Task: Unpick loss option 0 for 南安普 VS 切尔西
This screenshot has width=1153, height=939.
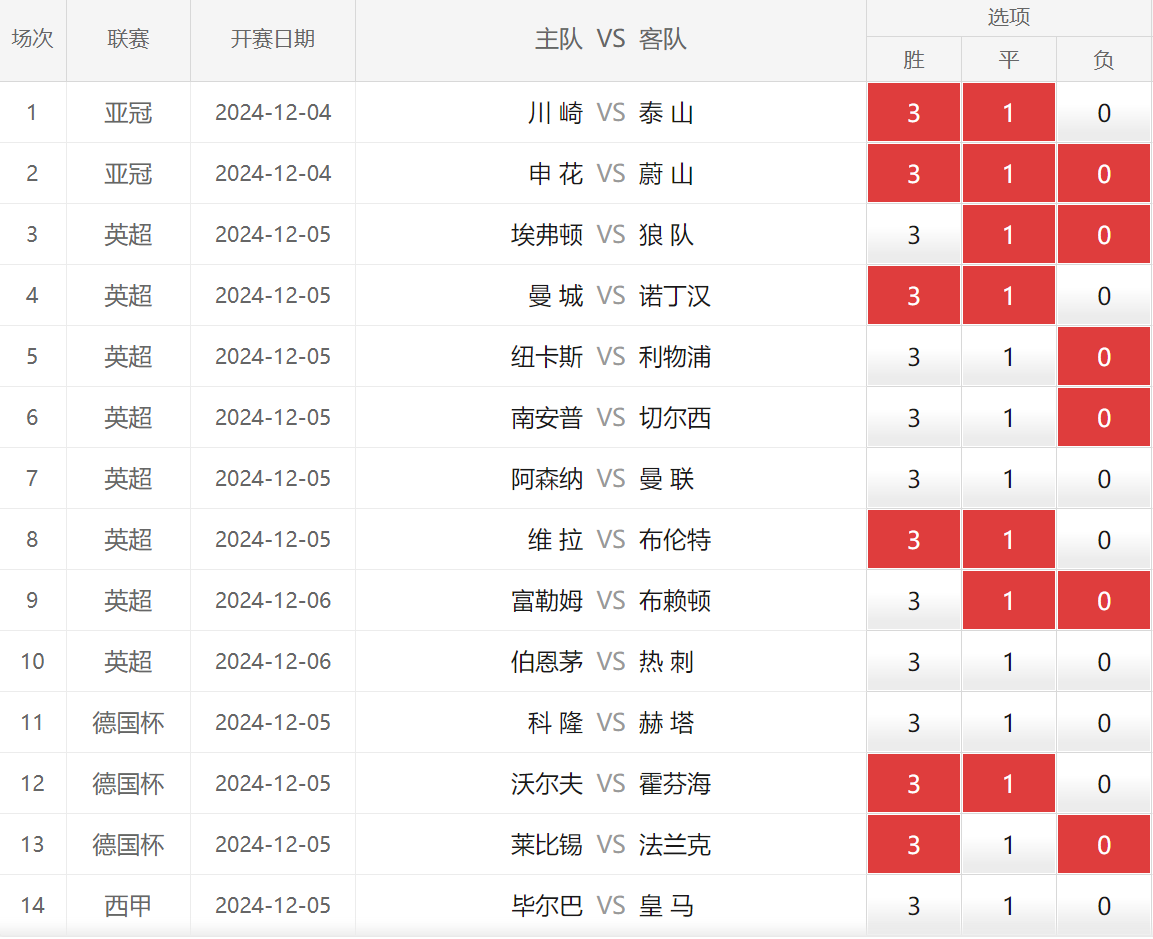Action: point(1104,418)
